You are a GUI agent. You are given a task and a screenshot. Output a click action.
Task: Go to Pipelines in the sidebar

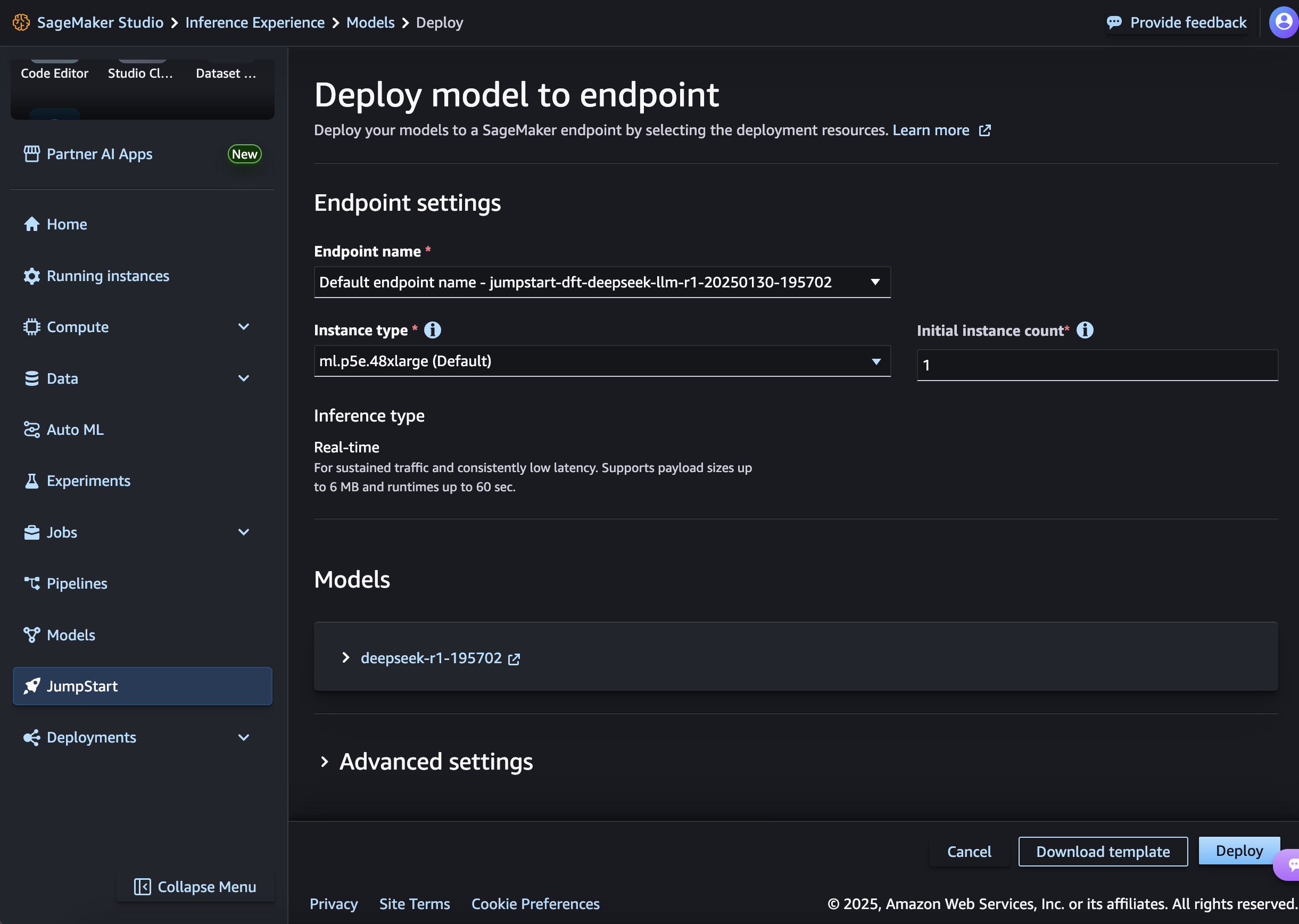click(x=77, y=584)
